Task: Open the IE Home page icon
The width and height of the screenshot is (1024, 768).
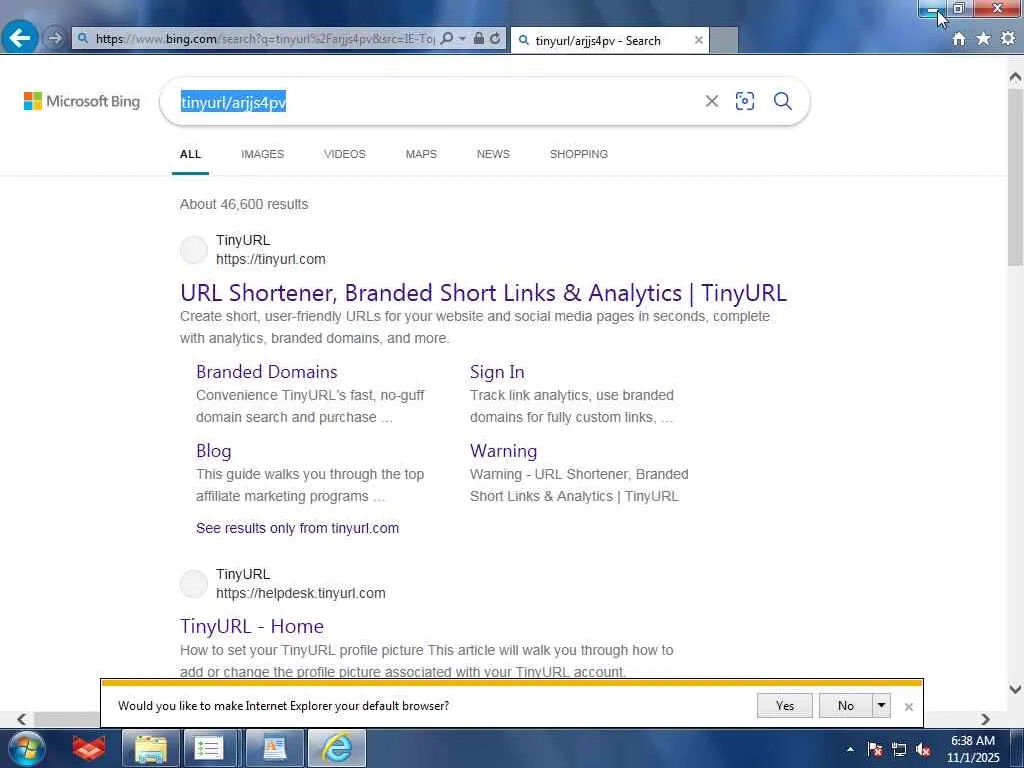Action: click(x=959, y=39)
